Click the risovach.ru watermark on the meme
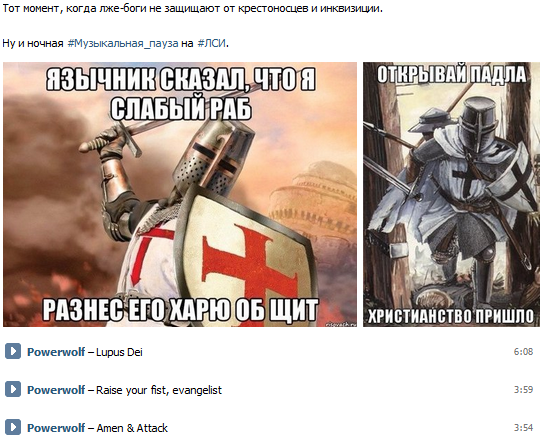The height and width of the screenshot is (438, 558). click(x=341, y=323)
